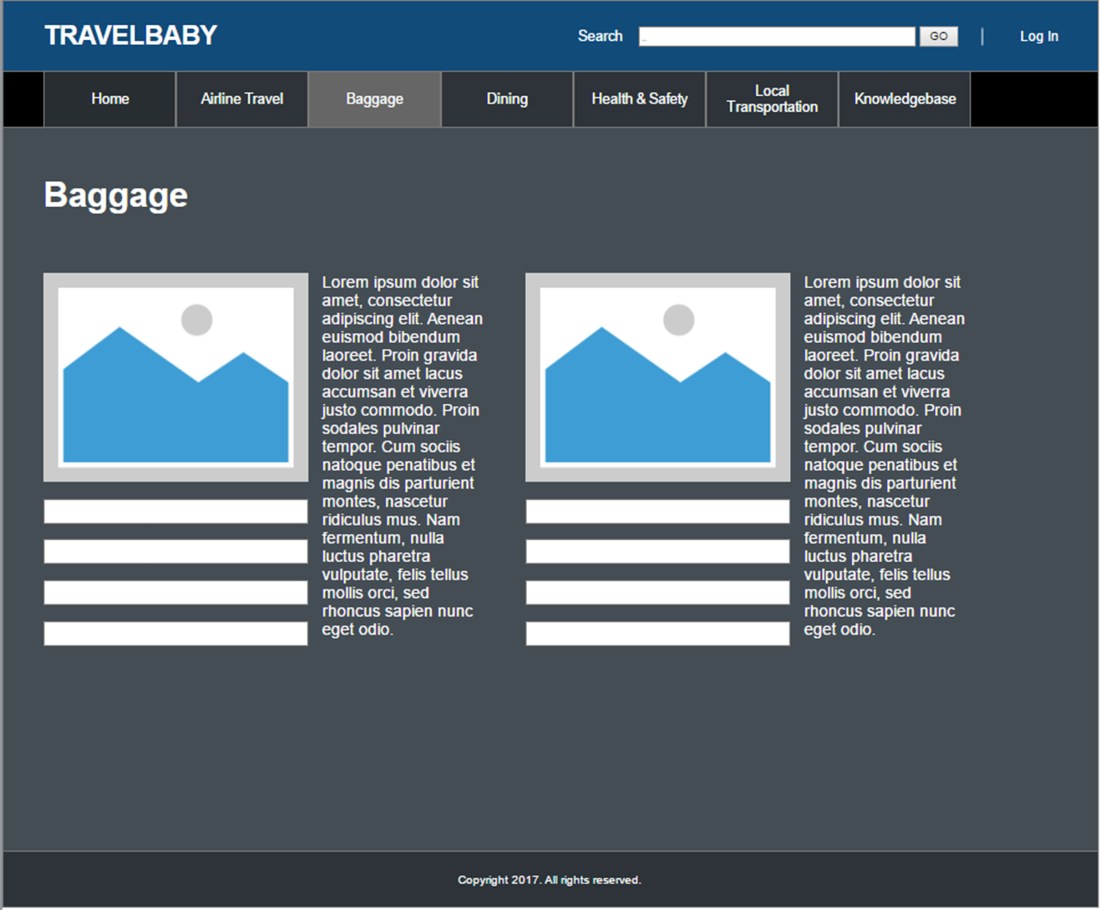
Task: Open the Dining section
Action: pos(506,98)
